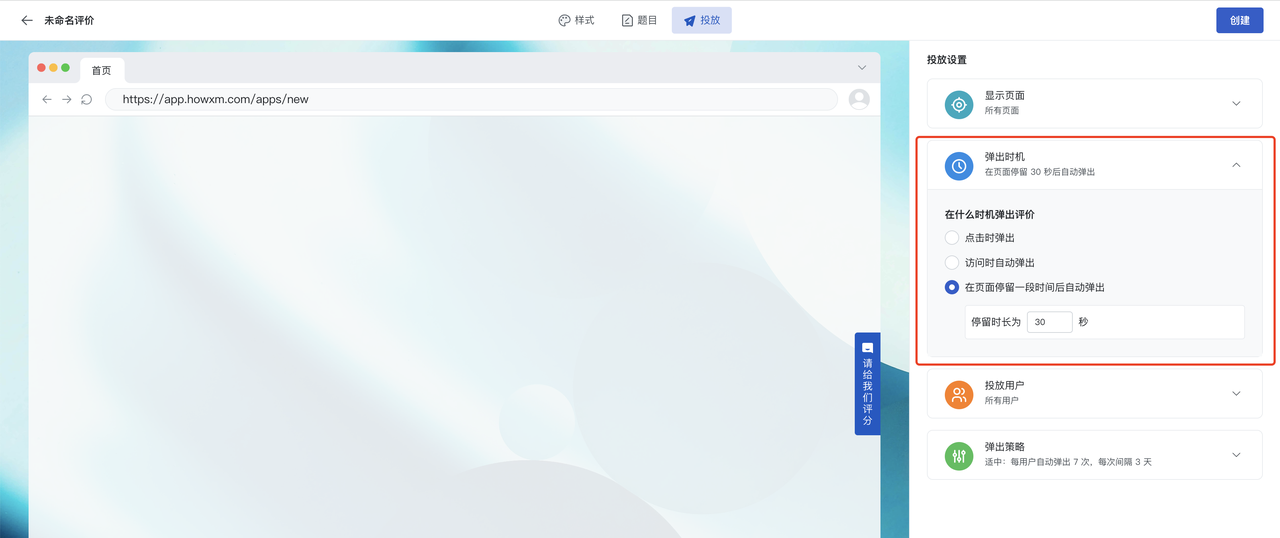Click the 停留时长 seconds input field
The height and width of the screenshot is (538, 1280).
click(x=1049, y=322)
